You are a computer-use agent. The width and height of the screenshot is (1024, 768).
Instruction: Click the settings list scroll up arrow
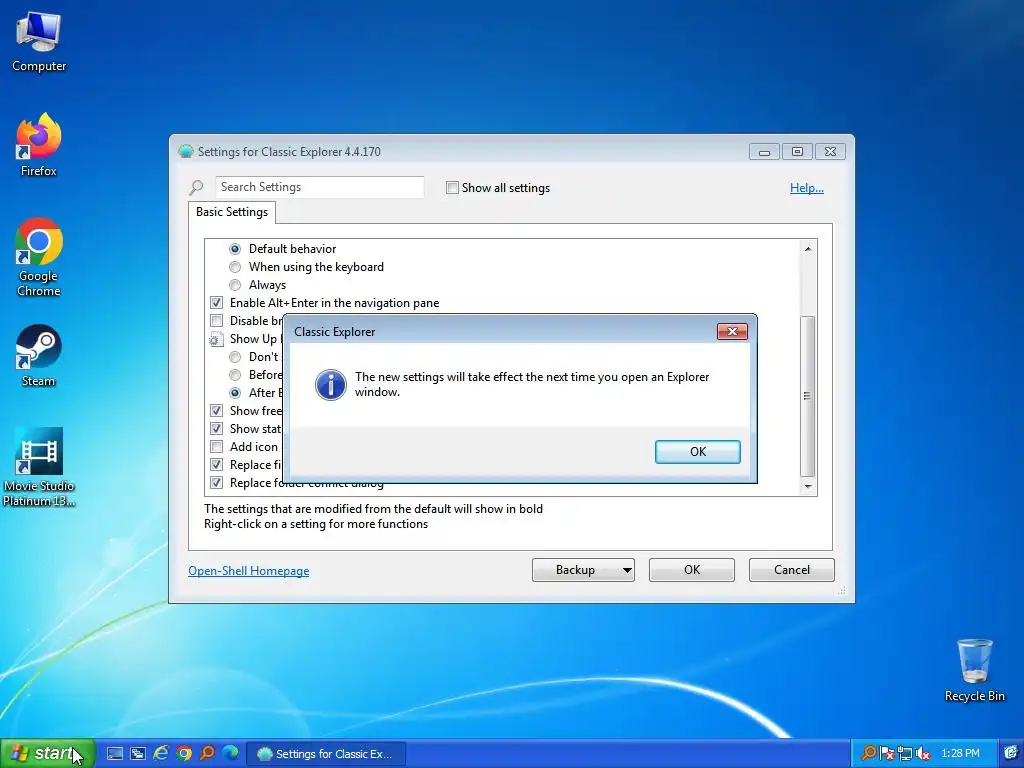(808, 249)
